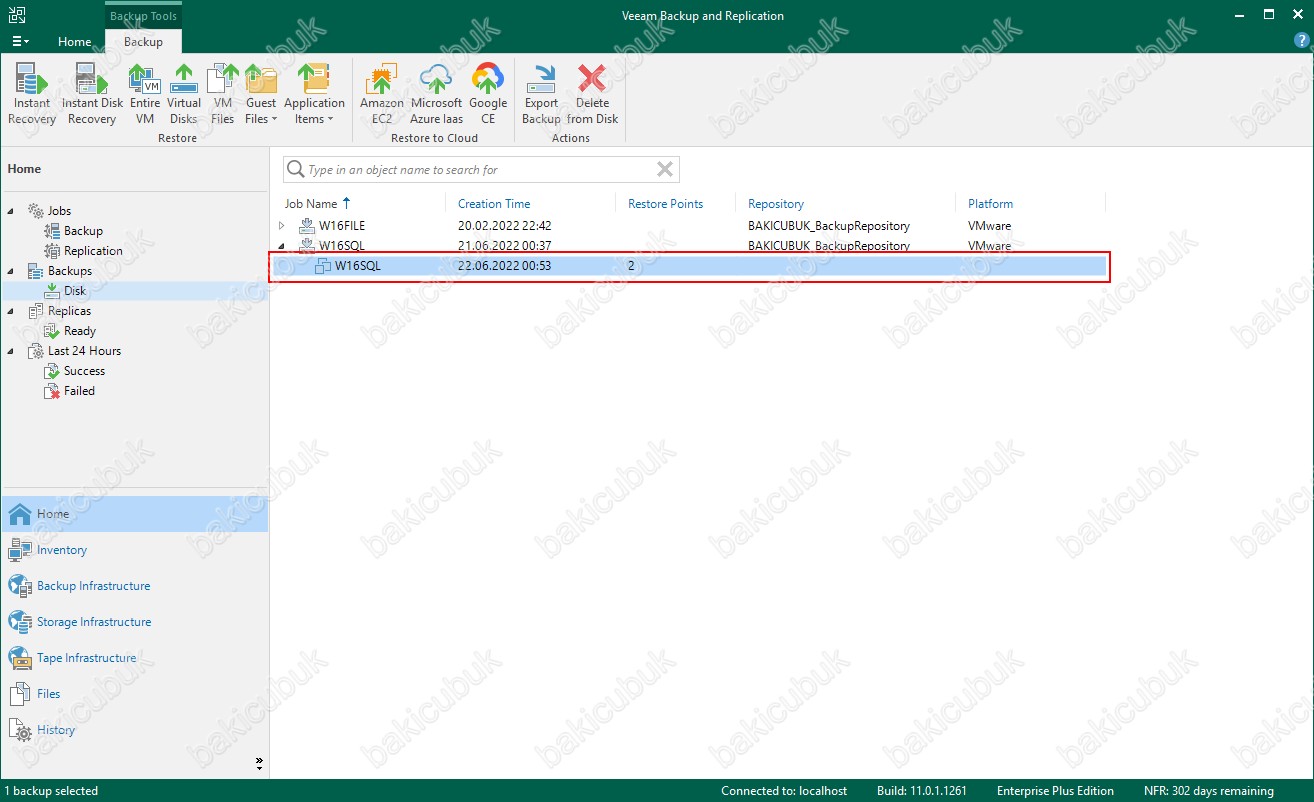This screenshot has width=1314, height=802.
Task: Open Guest Files dropdown
Action: 261,94
